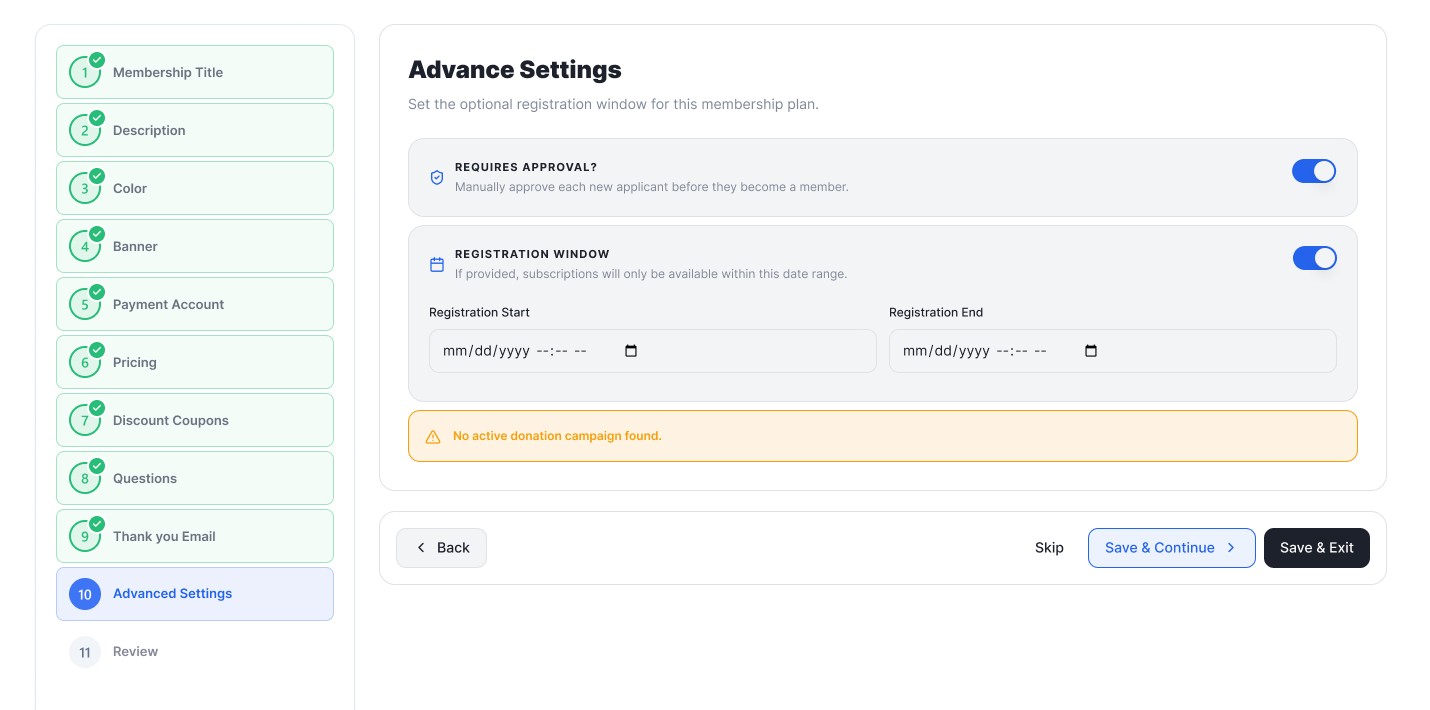Click the right chevron on Save & Continue
This screenshot has height=710, width=1430.
coord(1231,548)
